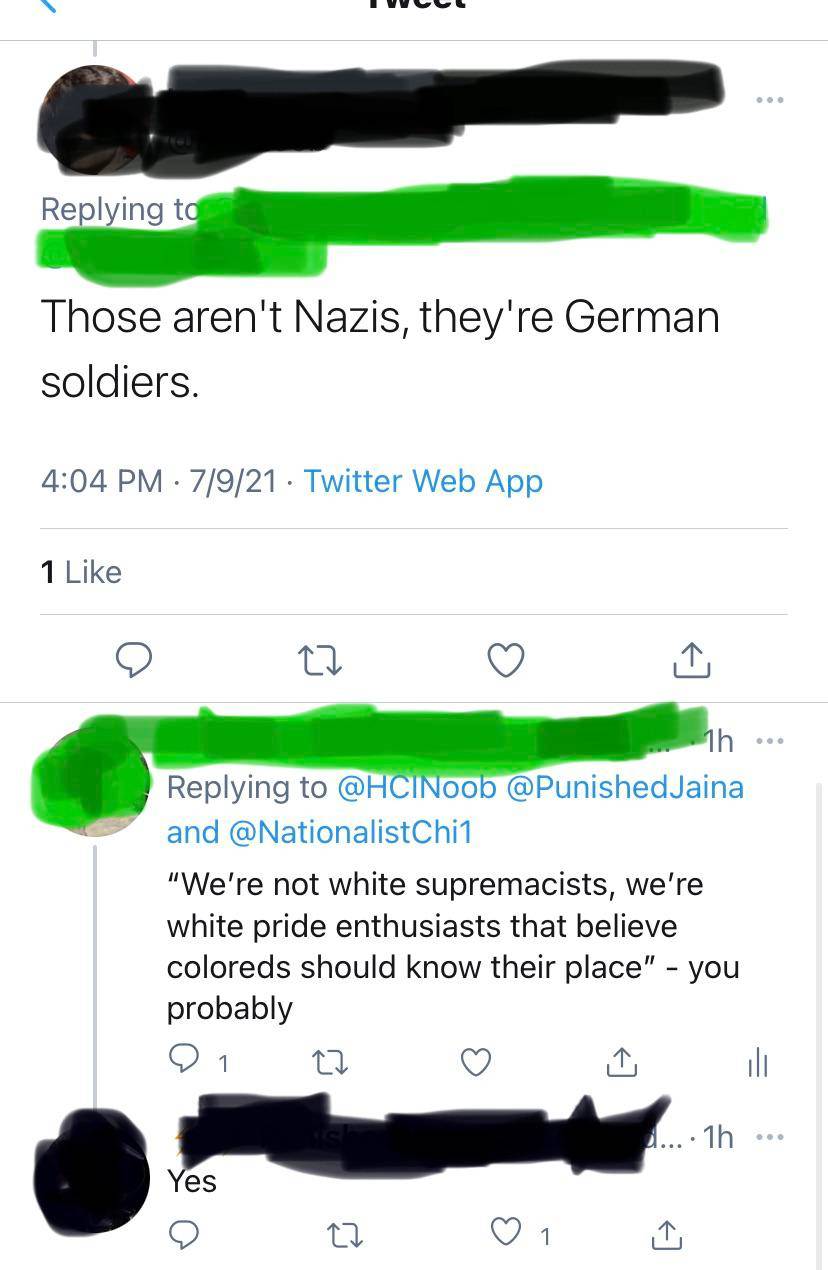Retweet the white pride enthusiasts reply
This screenshot has height=1270, width=828.
(329, 1062)
